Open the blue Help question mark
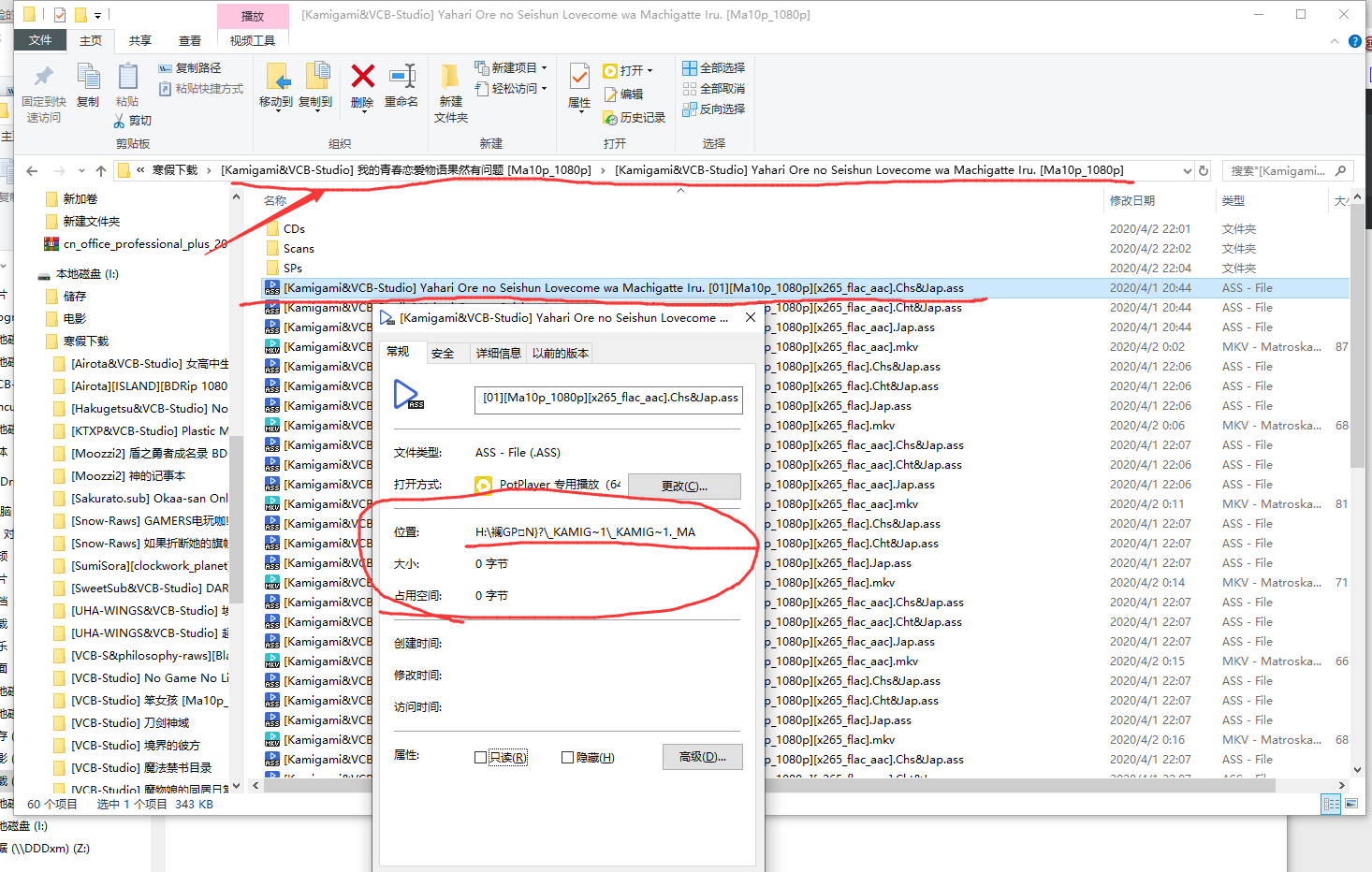This screenshot has height=872, width=1372. [1355, 41]
